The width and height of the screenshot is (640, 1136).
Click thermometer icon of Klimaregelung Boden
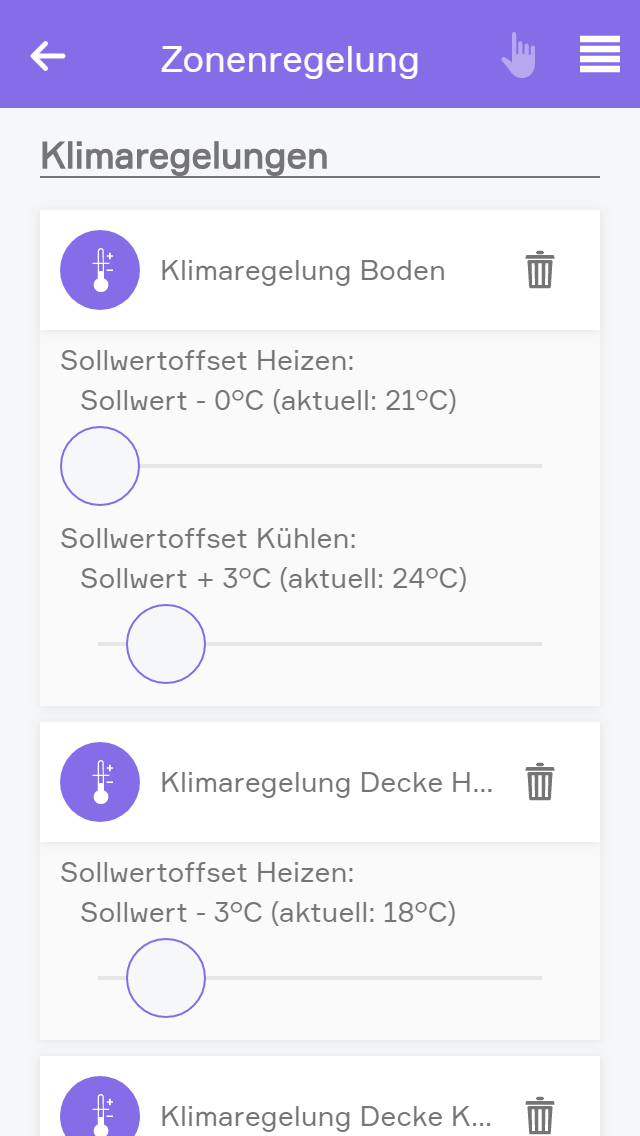point(100,270)
